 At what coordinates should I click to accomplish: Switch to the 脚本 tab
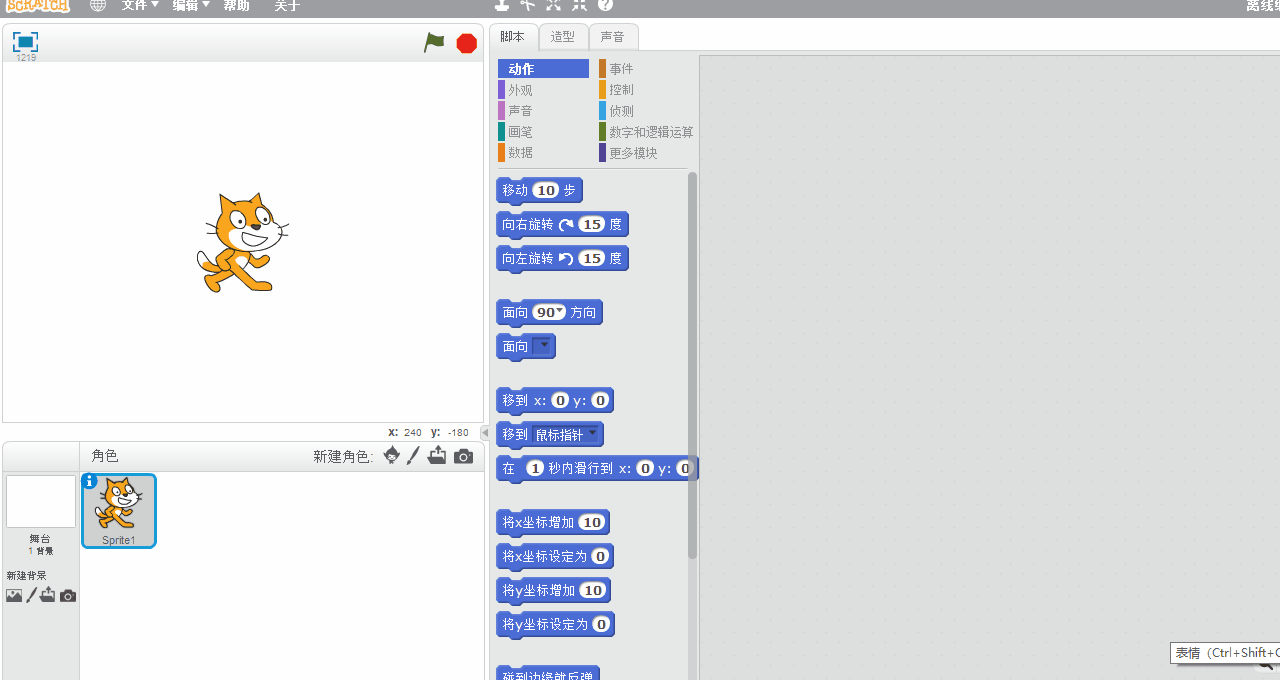tap(513, 37)
